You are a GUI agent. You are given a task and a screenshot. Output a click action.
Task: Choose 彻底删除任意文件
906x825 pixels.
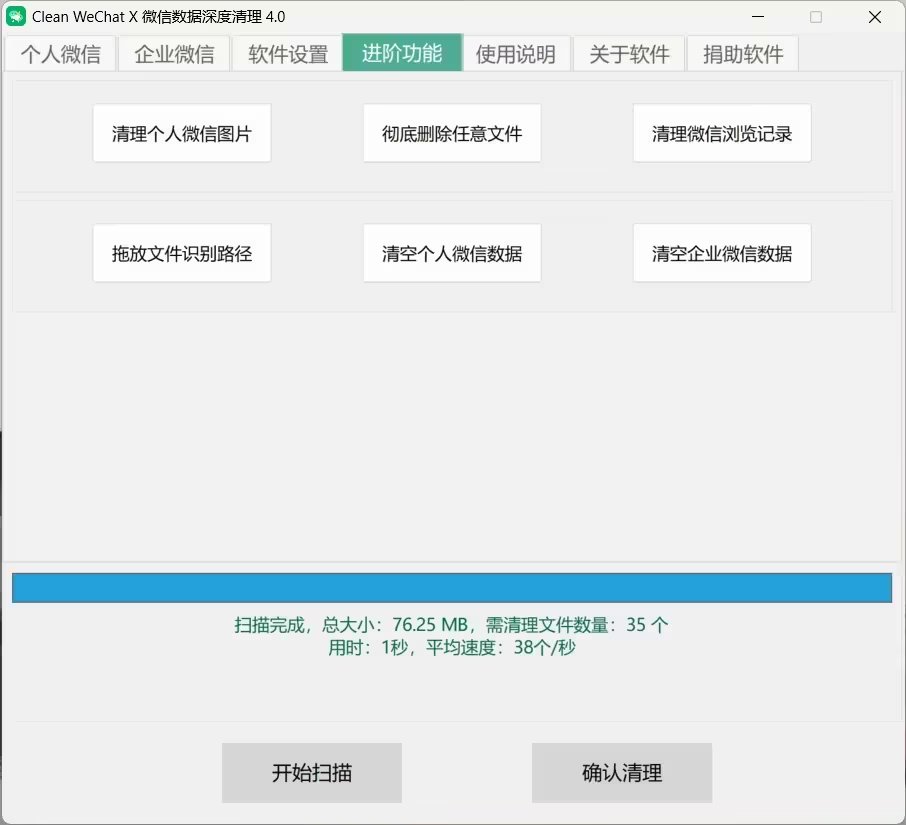tap(452, 133)
